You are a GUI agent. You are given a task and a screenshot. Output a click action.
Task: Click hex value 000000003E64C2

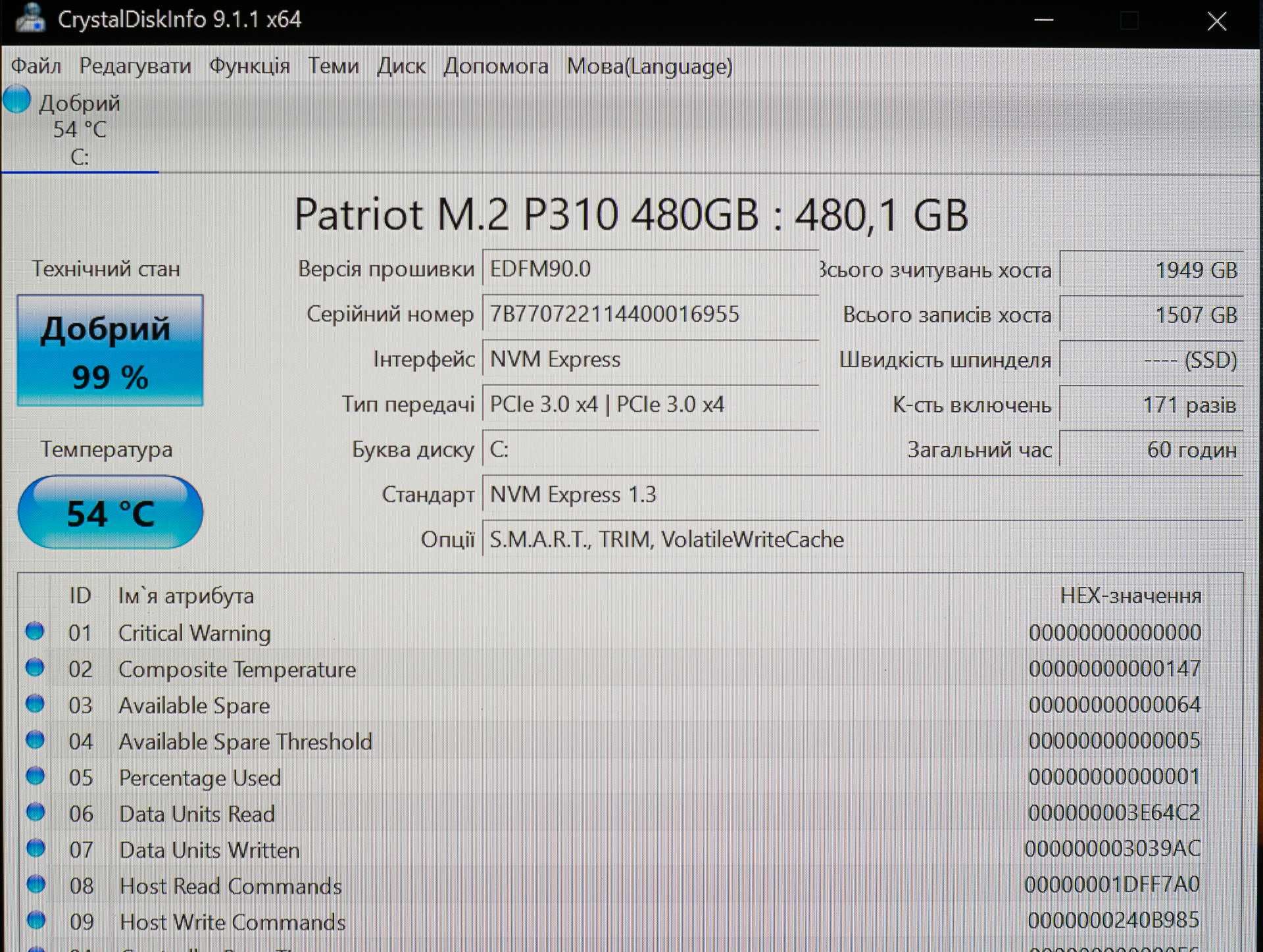pos(1114,813)
